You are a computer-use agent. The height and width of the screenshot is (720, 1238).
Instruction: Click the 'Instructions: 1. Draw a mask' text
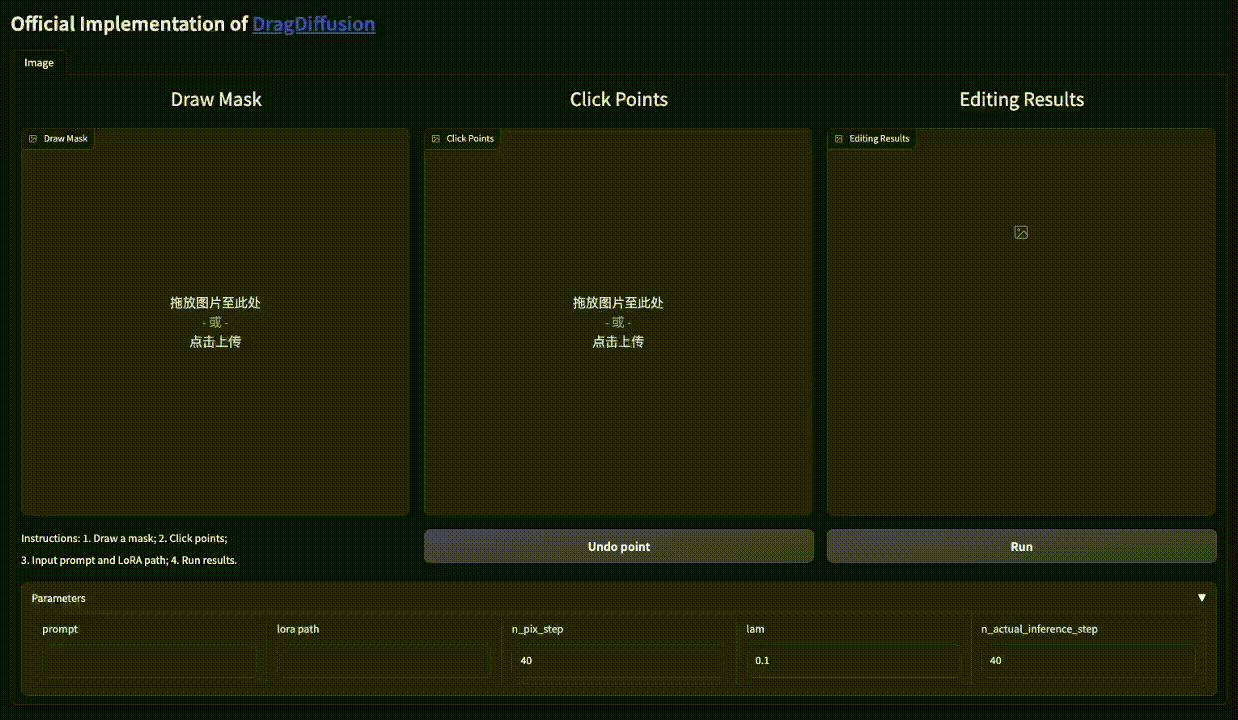pyautogui.click(x=88, y=538)
